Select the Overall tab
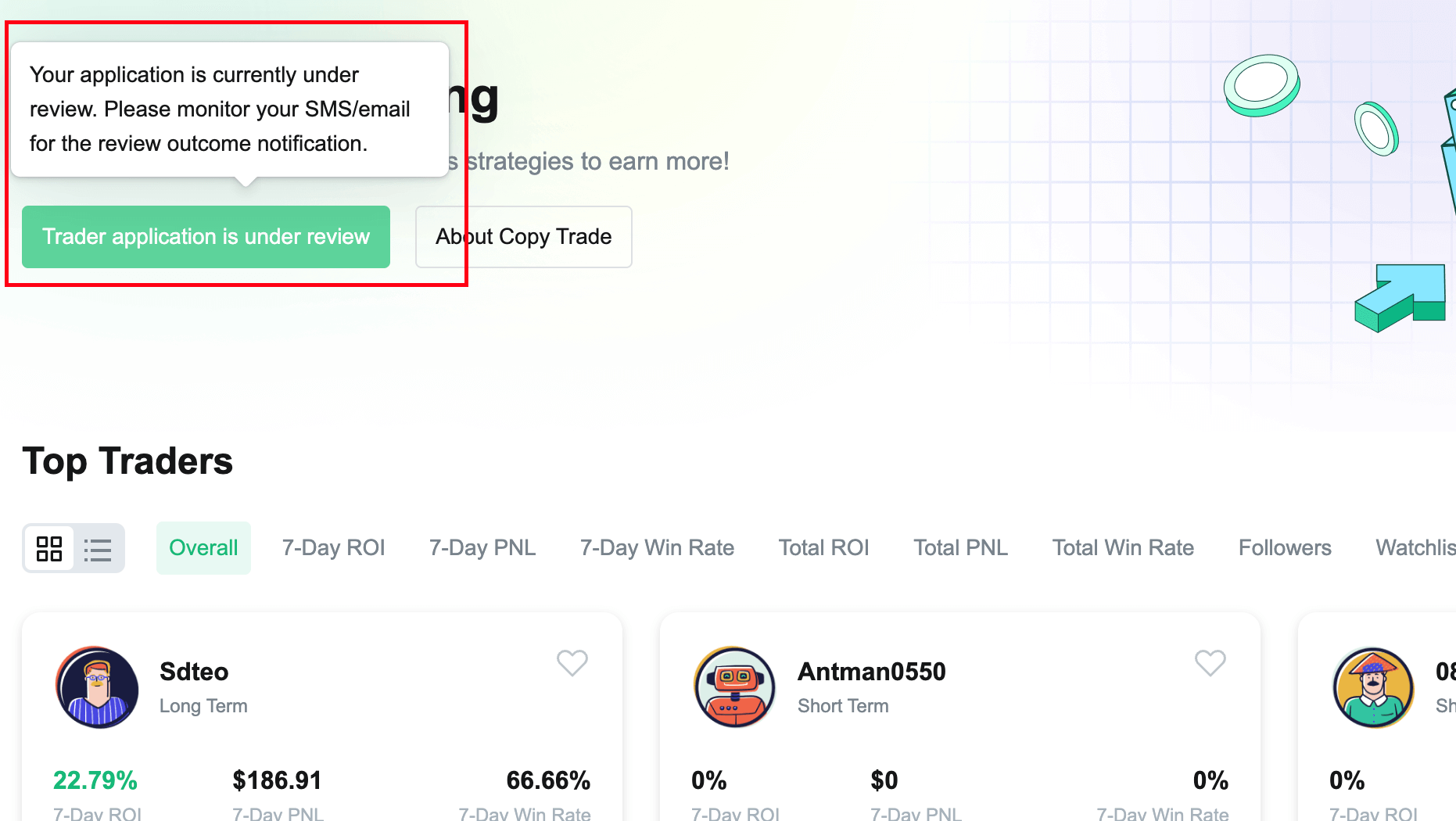The height and width of the screenshot is (821, 1456). 203,548
